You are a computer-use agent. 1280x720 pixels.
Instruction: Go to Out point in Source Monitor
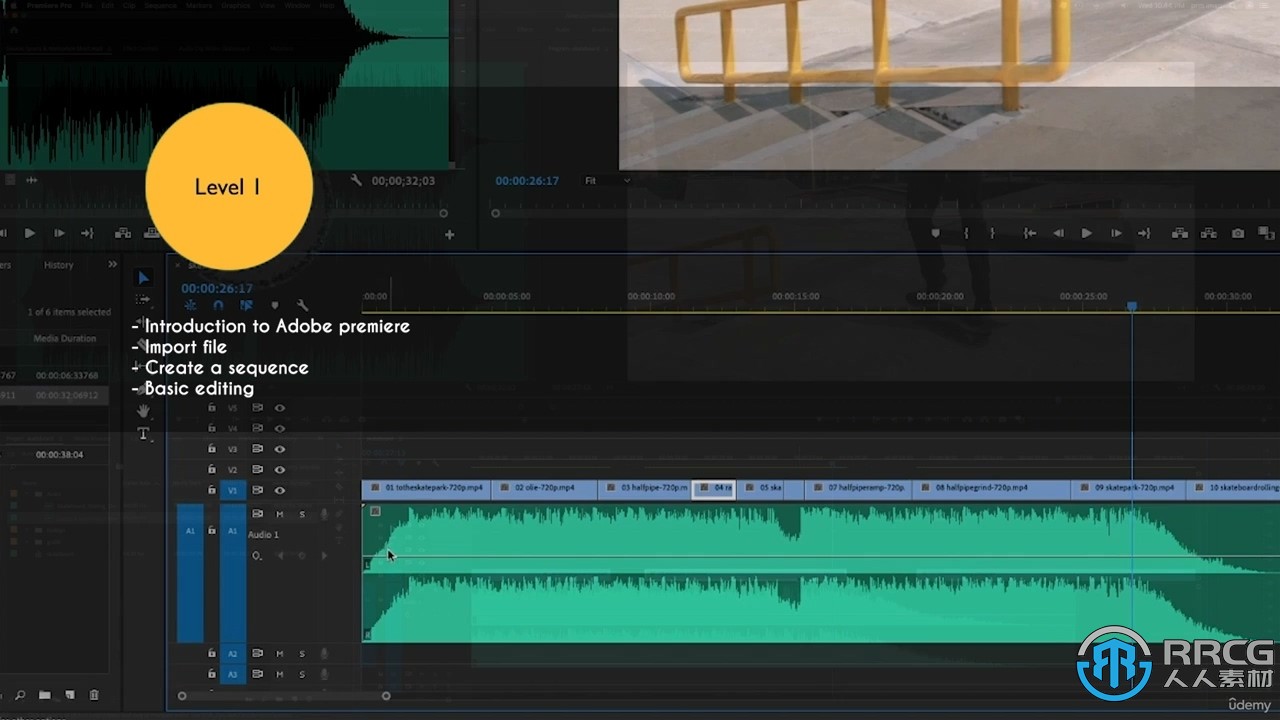click(87, 233)
